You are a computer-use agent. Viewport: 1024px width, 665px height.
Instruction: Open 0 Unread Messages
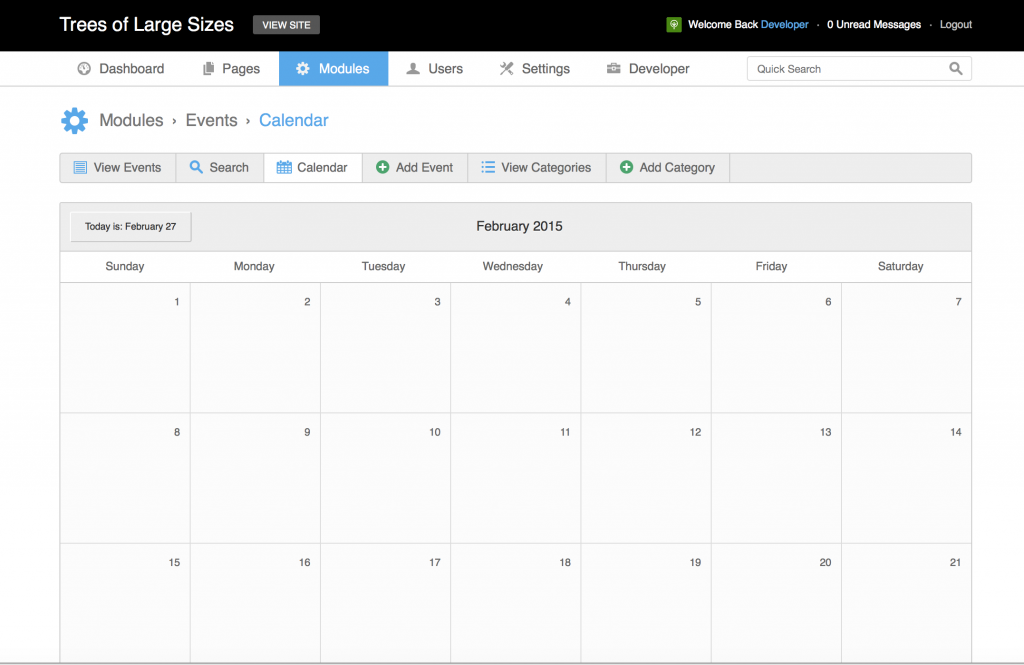(x=874, y=25)
